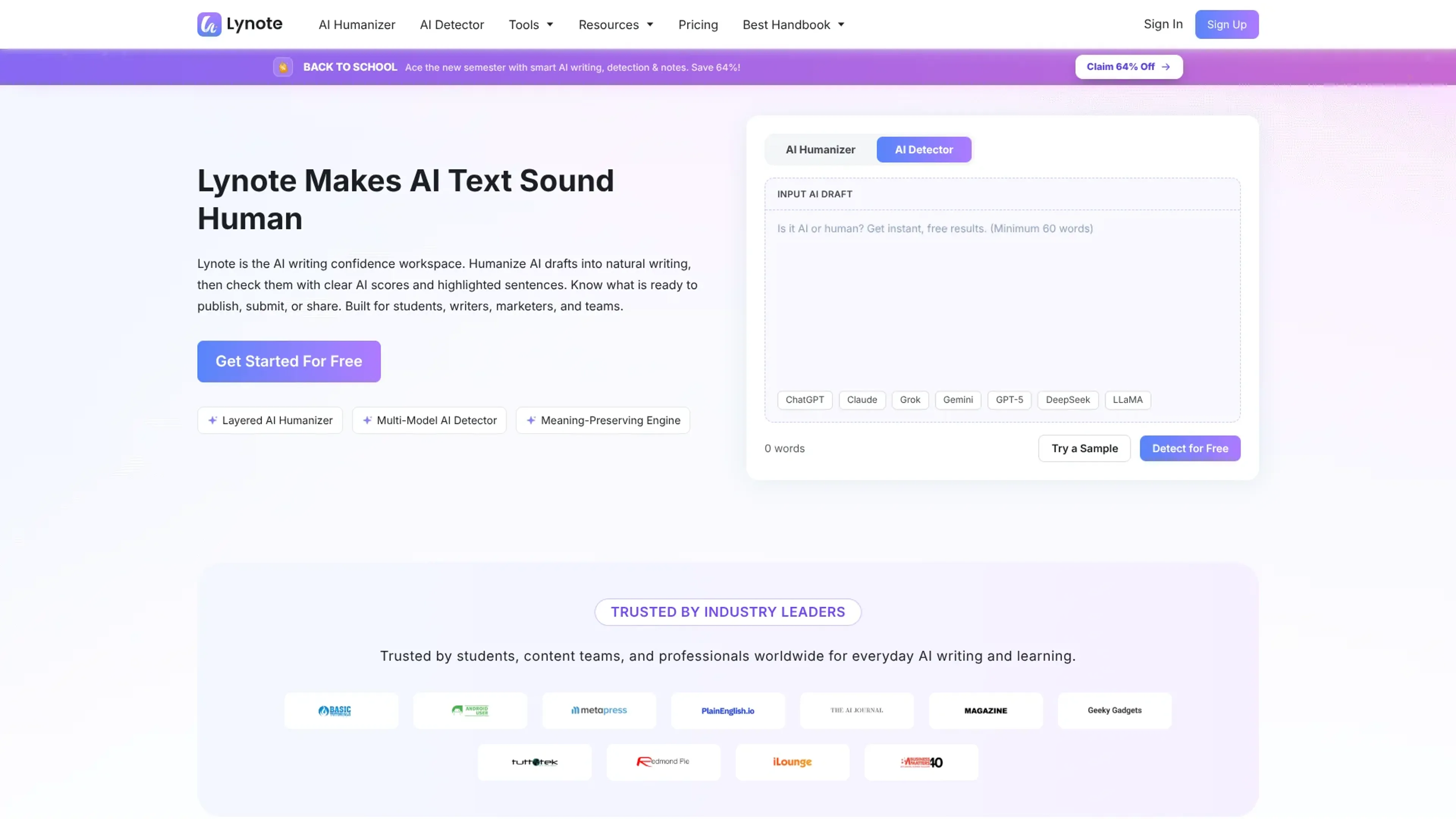
Task: Click the Meaning-Preserving Engine chip
Action: tap(603, 420)
